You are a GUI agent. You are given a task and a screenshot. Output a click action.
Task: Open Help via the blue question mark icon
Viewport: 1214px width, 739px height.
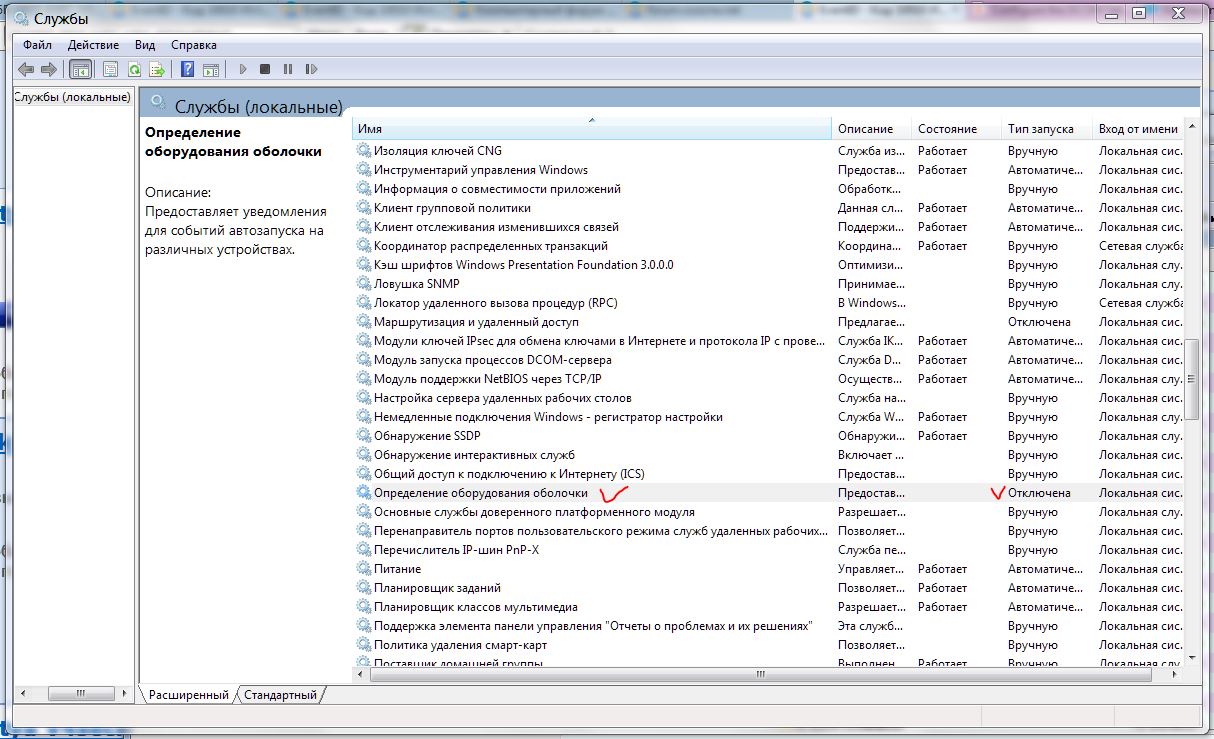pyautogui.click(x=187, y=69)
